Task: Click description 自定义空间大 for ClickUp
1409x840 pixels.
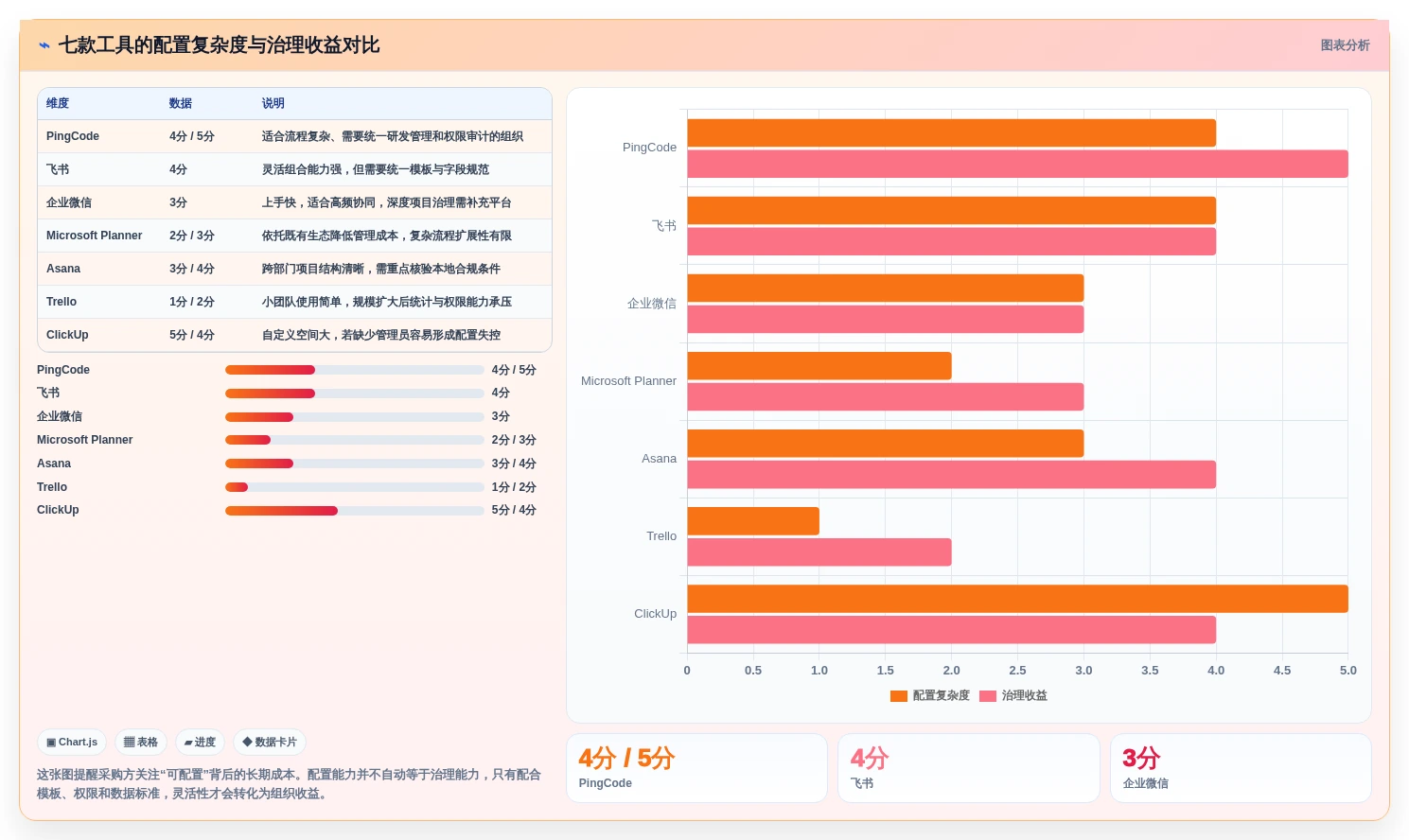Action: 381,335
